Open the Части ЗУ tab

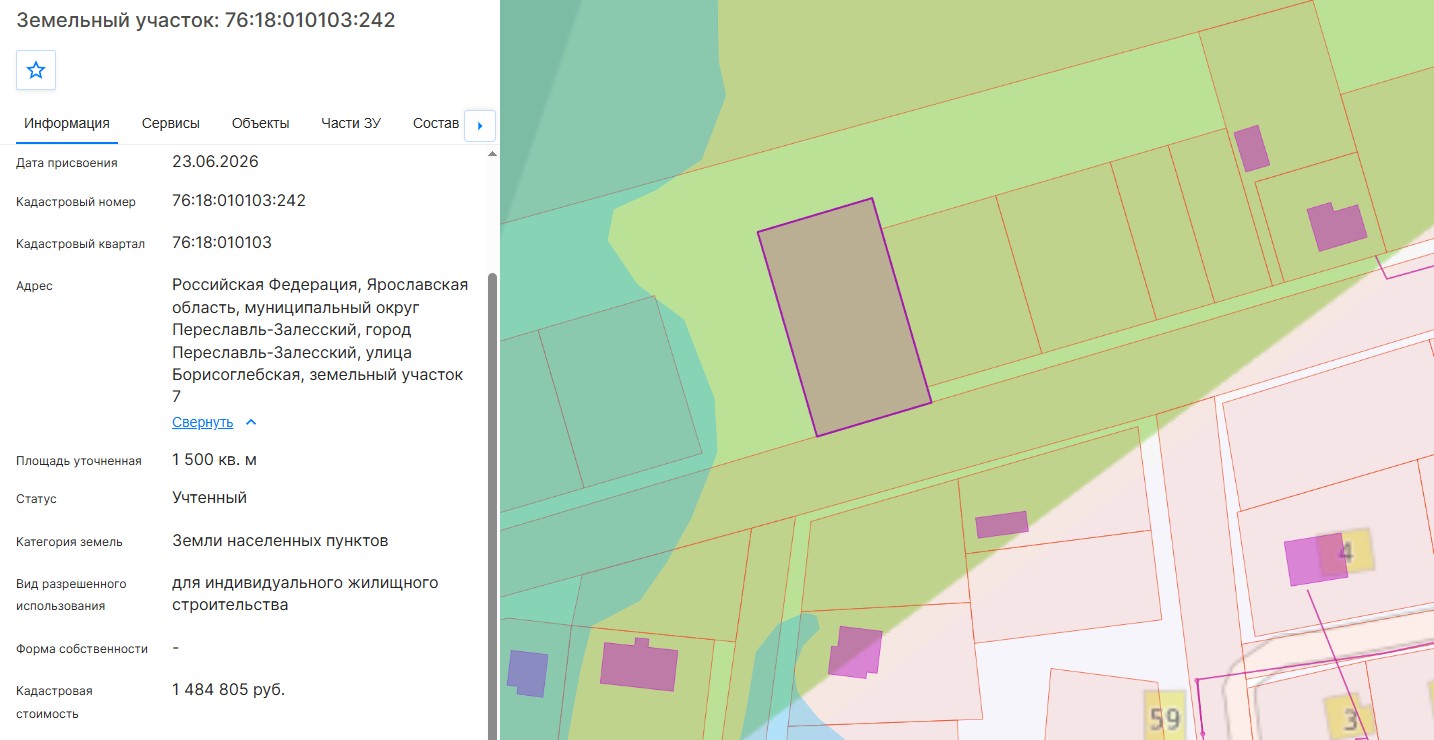(351, 124)
